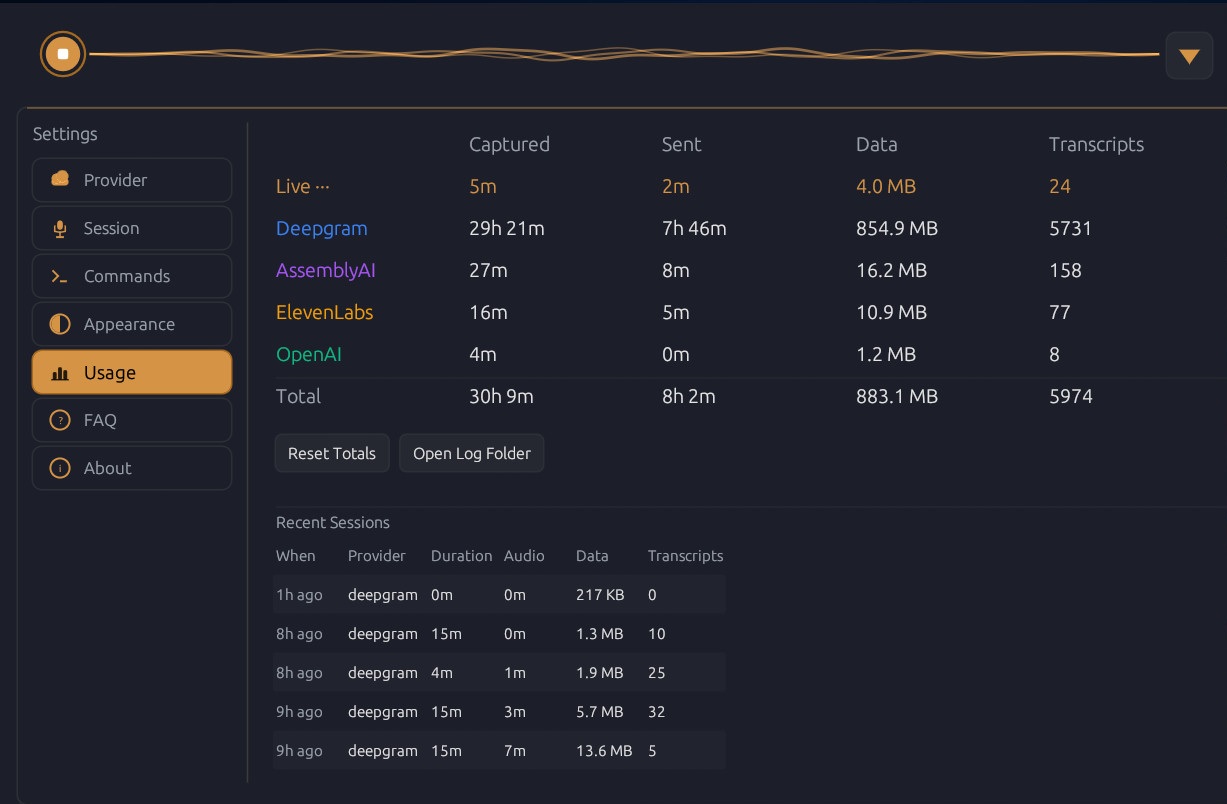Click the Session microphone icon
1227x804 pixels.
(x=60, y=228)
